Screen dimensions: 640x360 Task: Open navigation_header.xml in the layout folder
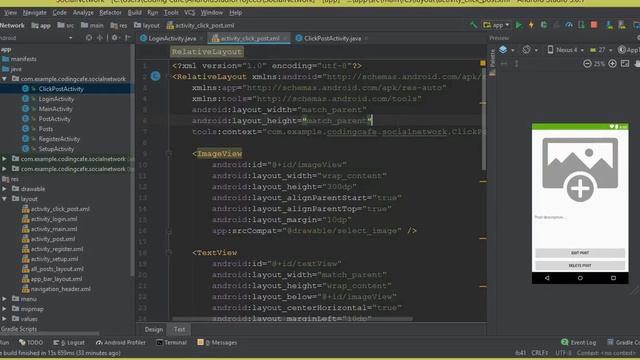(x=61, y=289)
